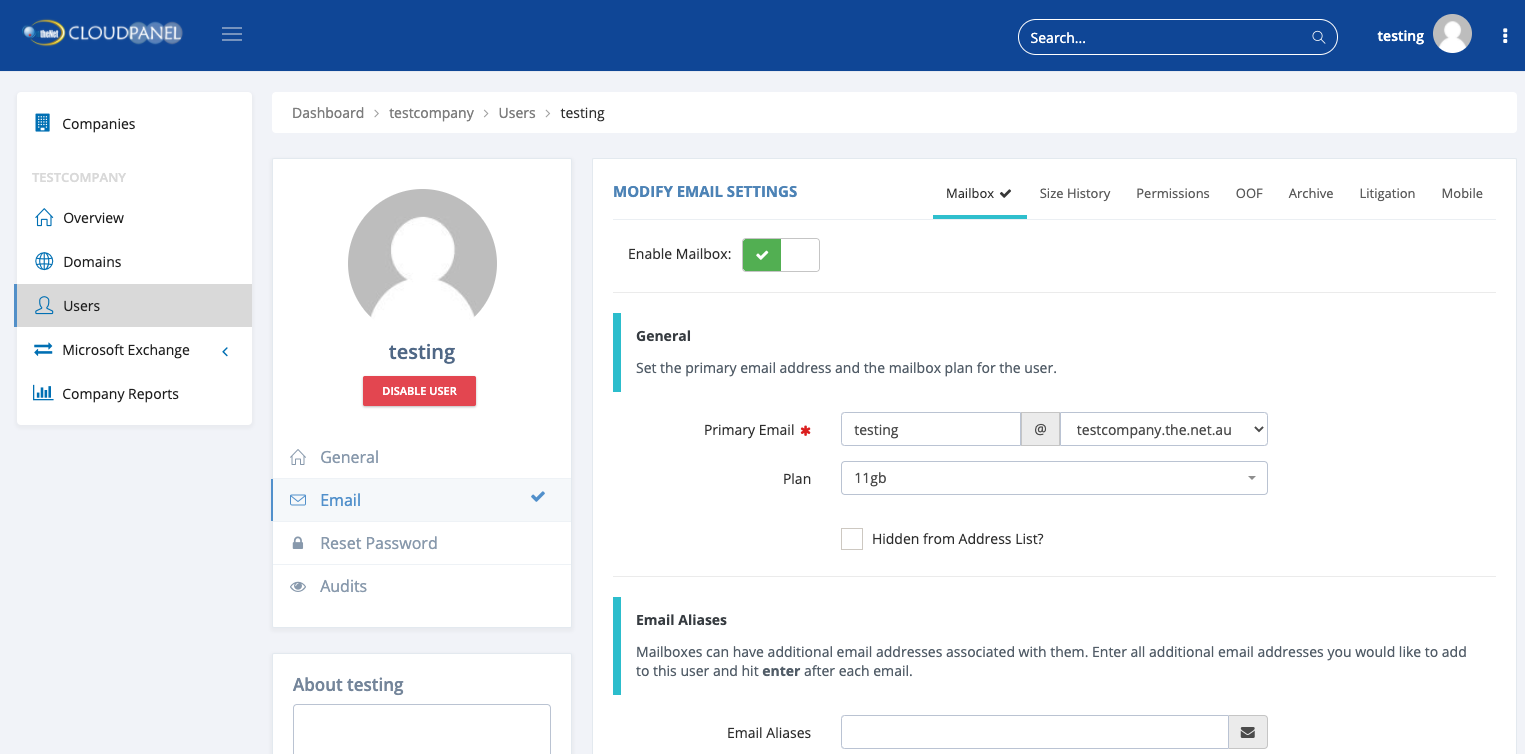The image size is (1525, 754).
Task: Click the Email envelope icon in profile menu
Action: tap(298, 499)
